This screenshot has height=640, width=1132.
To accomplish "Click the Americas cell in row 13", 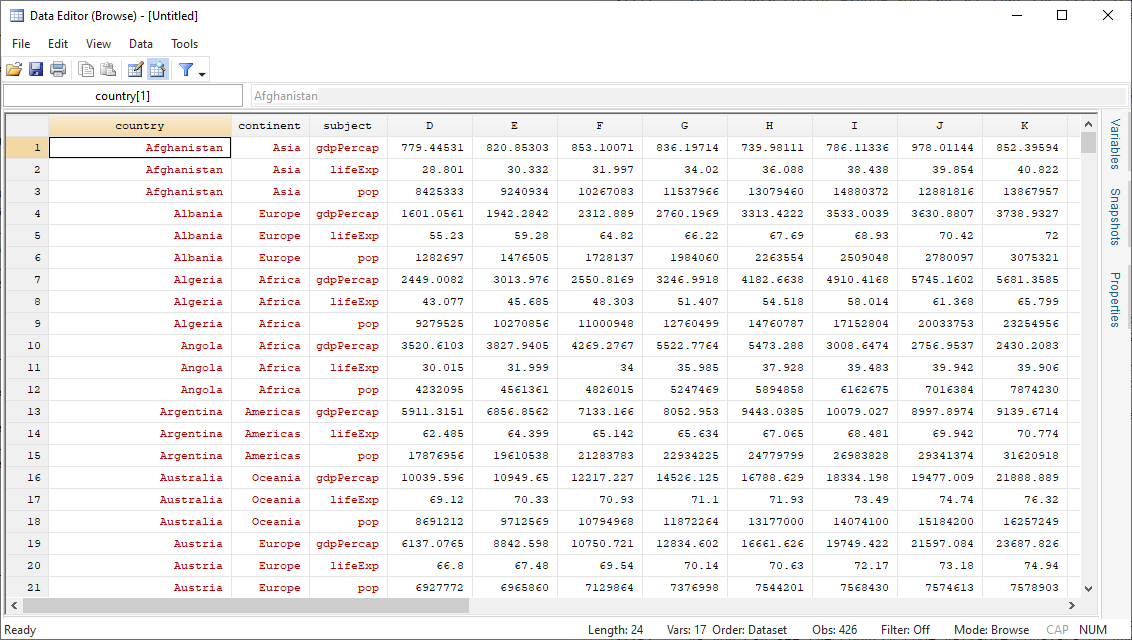I will 272,411.
